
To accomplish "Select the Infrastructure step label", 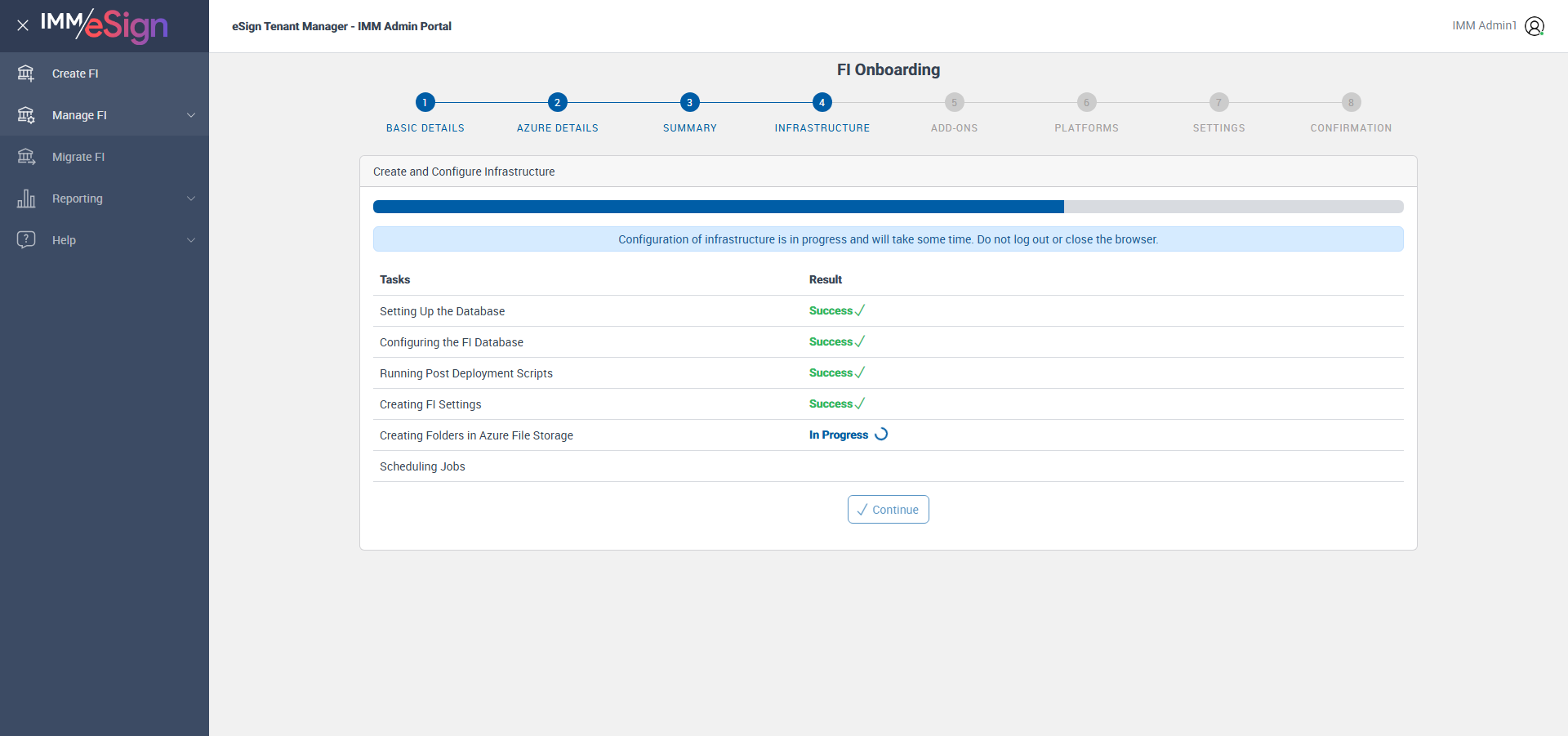I will click(x=822, y=128).
